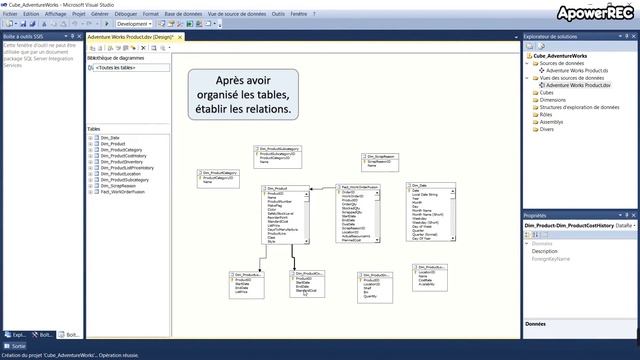Select the Expl... tab under the toolbox
The width and height of the screenshot is (640, 360).
tap(15, 335)
